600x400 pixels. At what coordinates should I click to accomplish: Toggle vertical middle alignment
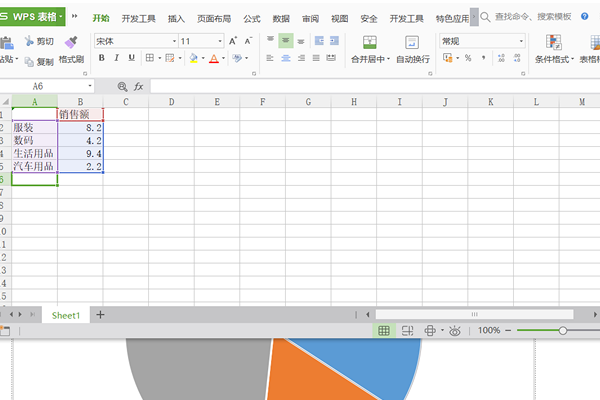point(286,41)
